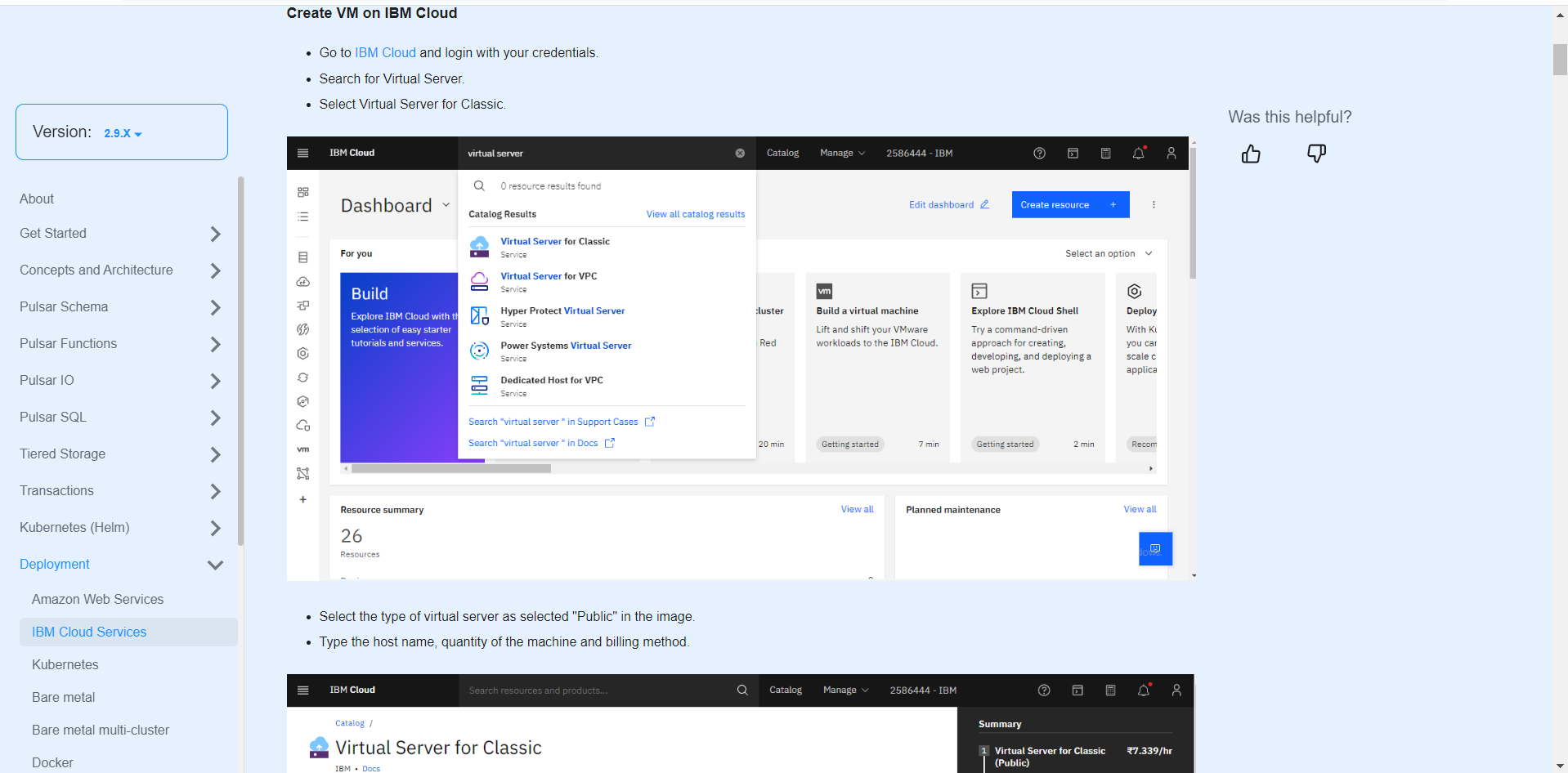This screenshot has width=1568, height=773.
Task: Click the vm icon in dashboard left rail
Action: click(303, 449)
